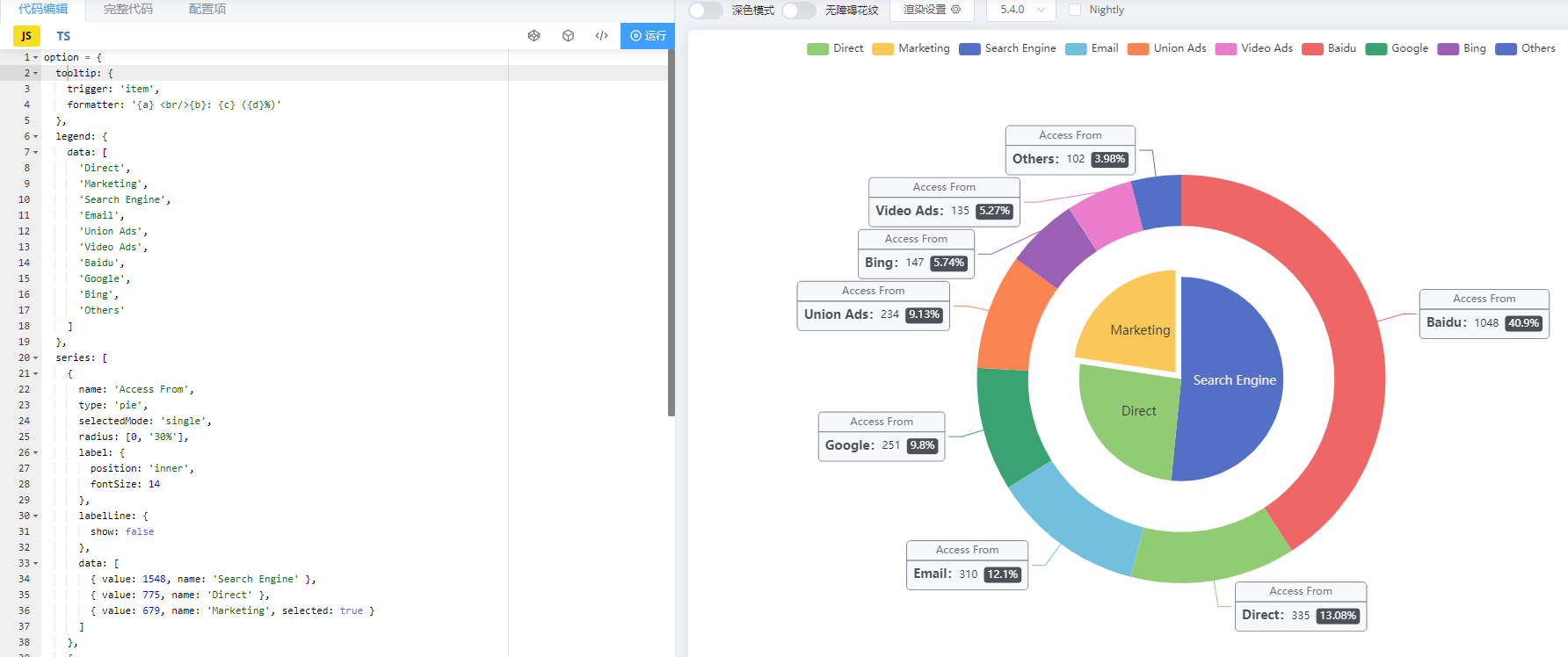Viewport: 1568px width, 657px height.
Task: Switch to the 配置项 tab
Action: pyautogui.click(x=207, y=9)
